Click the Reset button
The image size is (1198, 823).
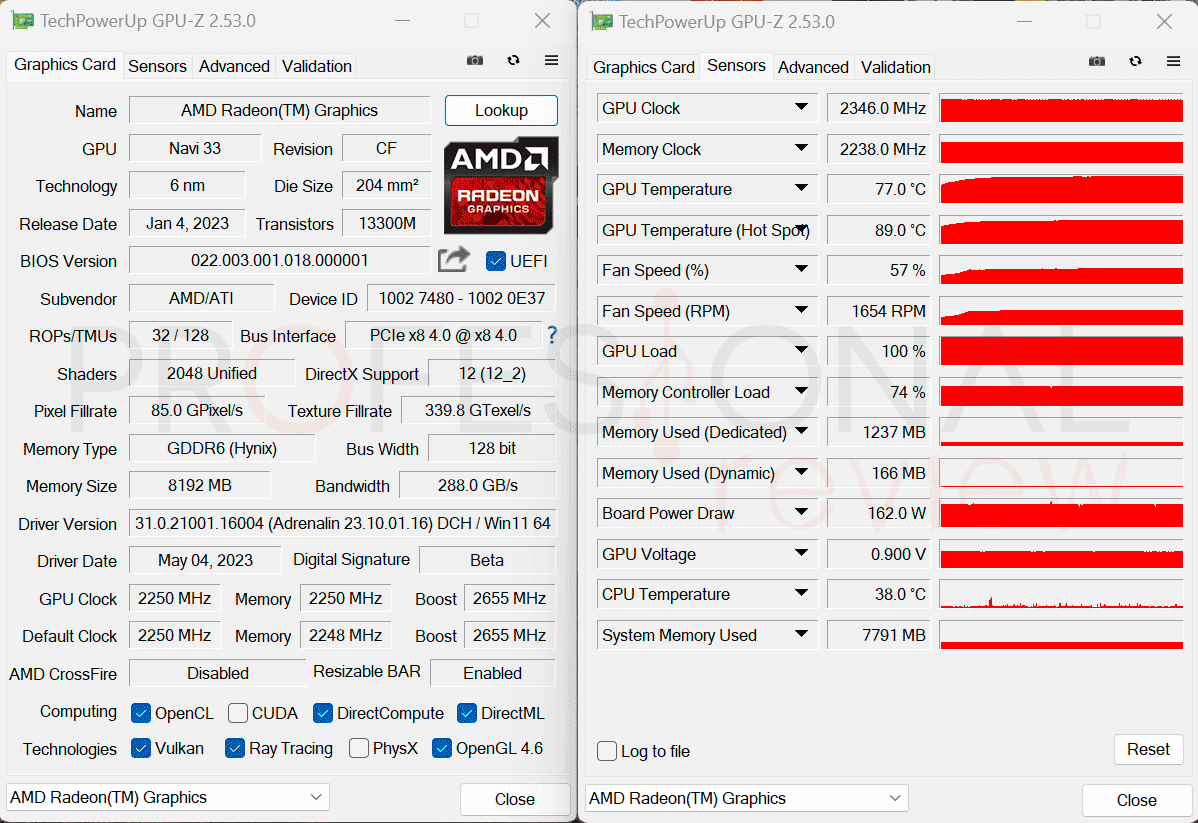1148,749
